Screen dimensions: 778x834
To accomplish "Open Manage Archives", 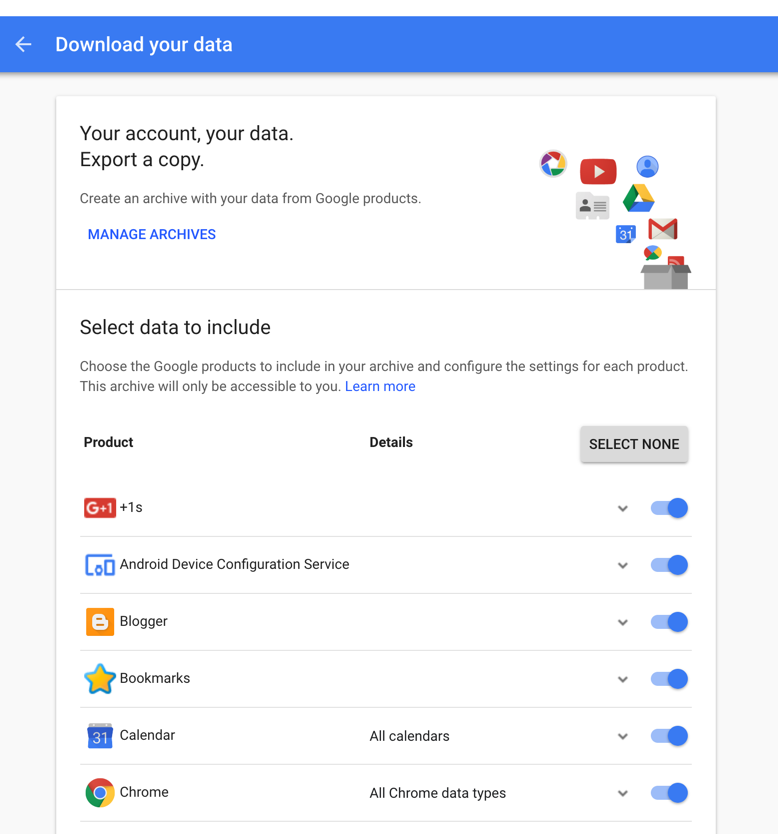I will coord(152,234).
